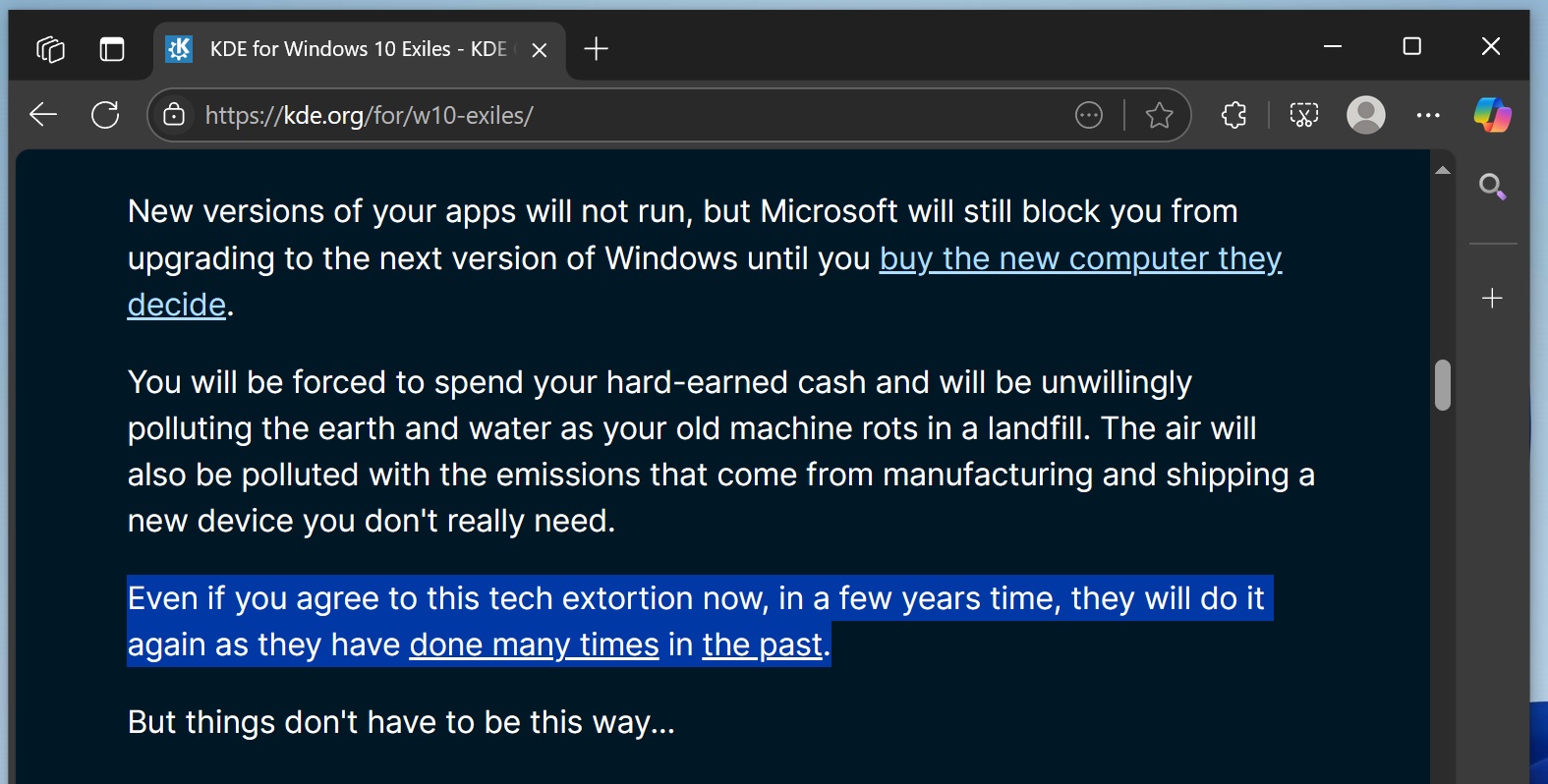
Task: Open sidebar search icon
Action: [1492, 186]
